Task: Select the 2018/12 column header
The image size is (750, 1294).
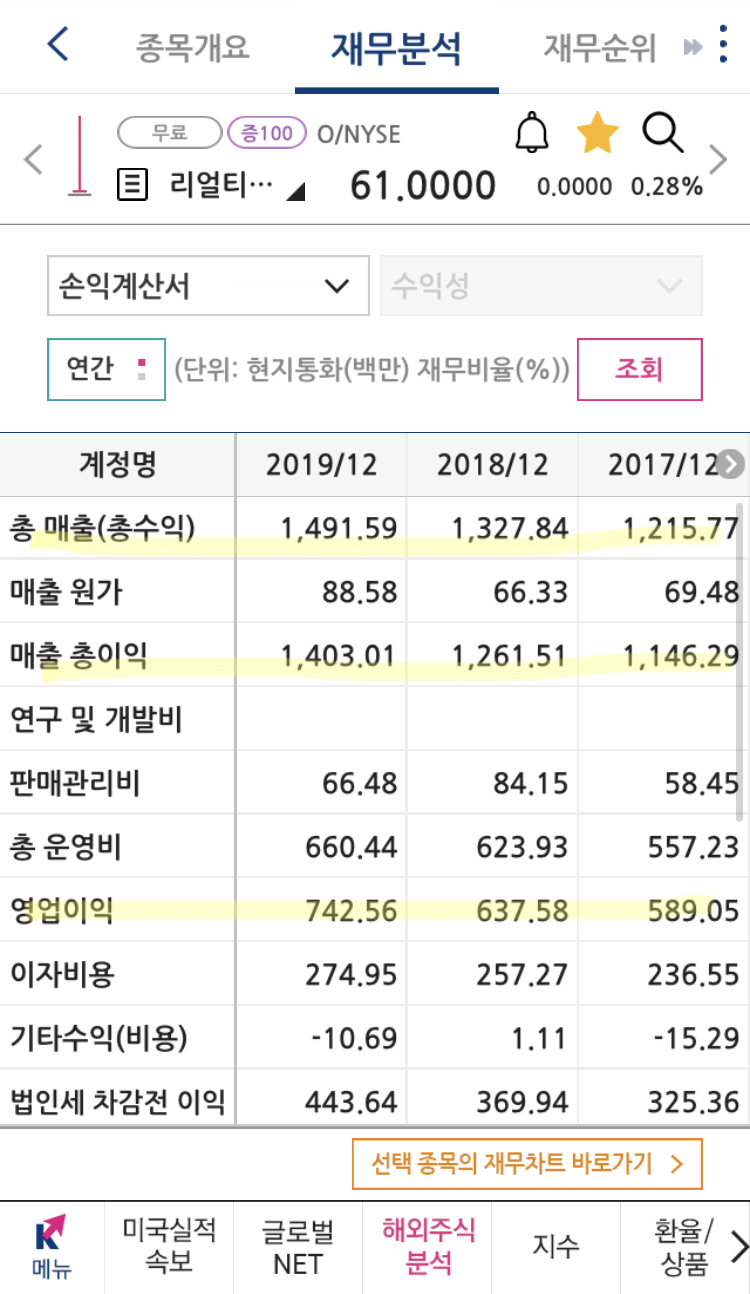Action: pos(493,464)
